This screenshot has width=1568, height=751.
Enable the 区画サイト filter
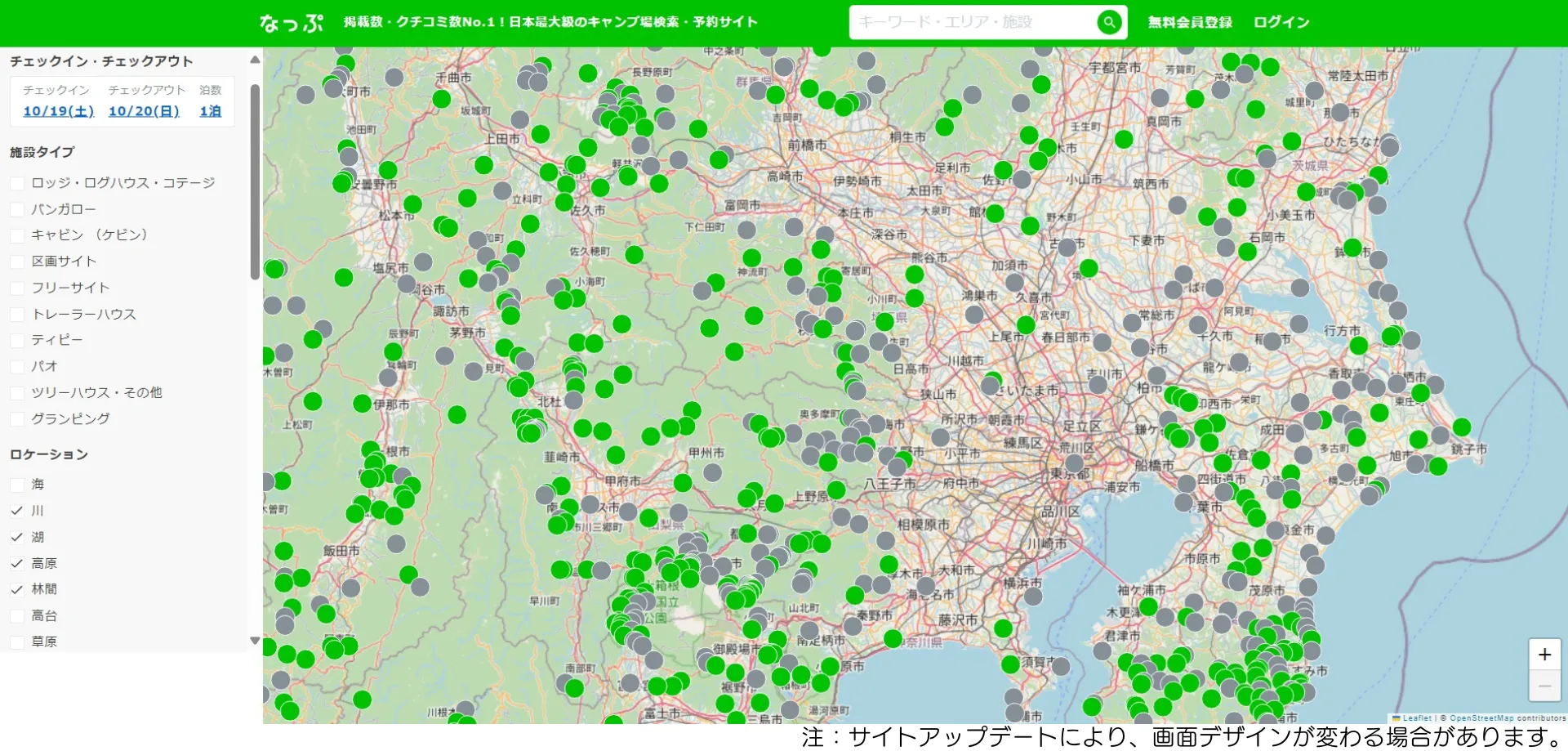[17, 262]
